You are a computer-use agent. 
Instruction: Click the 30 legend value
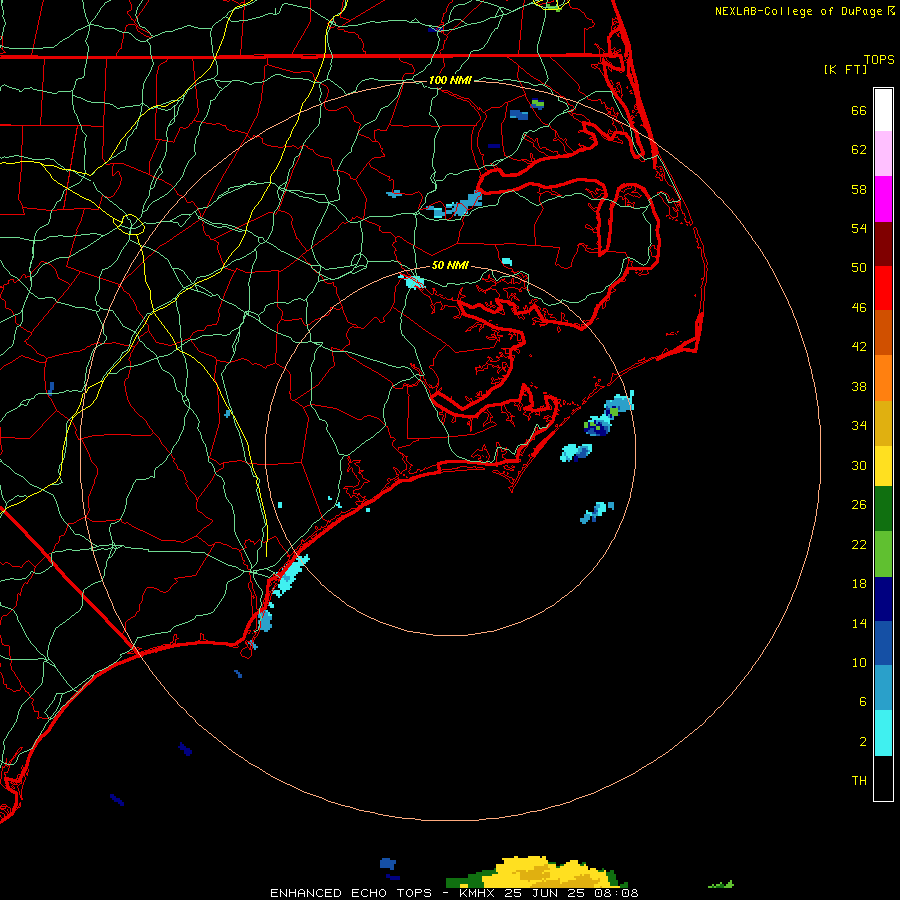pos(859,465)
